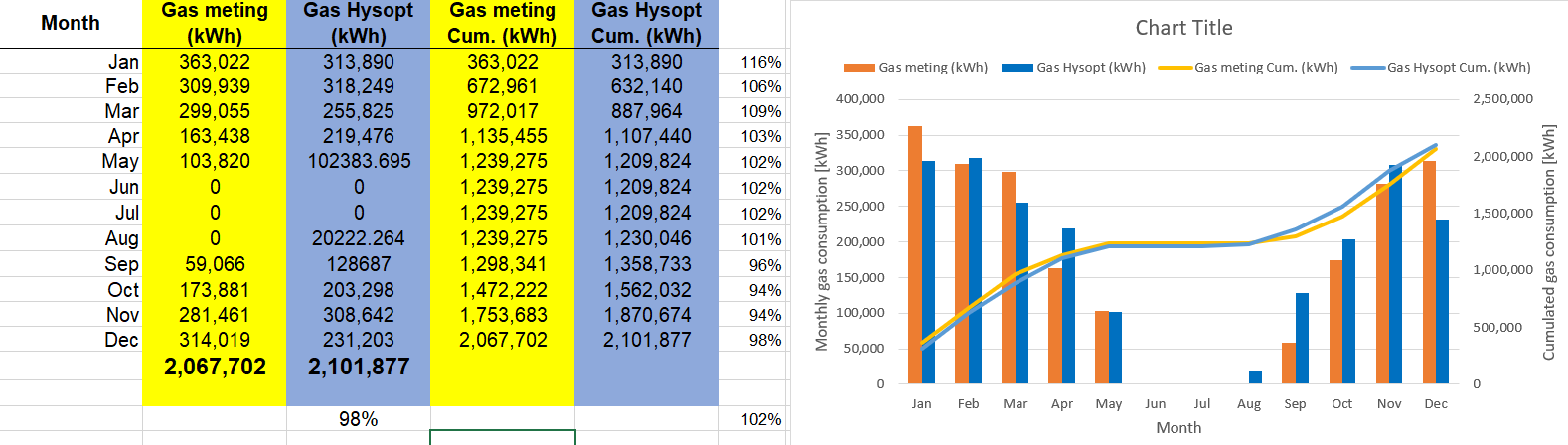Select the 98% cell below Gas Hysopt total
Image resolution: width=1568 pixels, height=445 pixels.
358,419
